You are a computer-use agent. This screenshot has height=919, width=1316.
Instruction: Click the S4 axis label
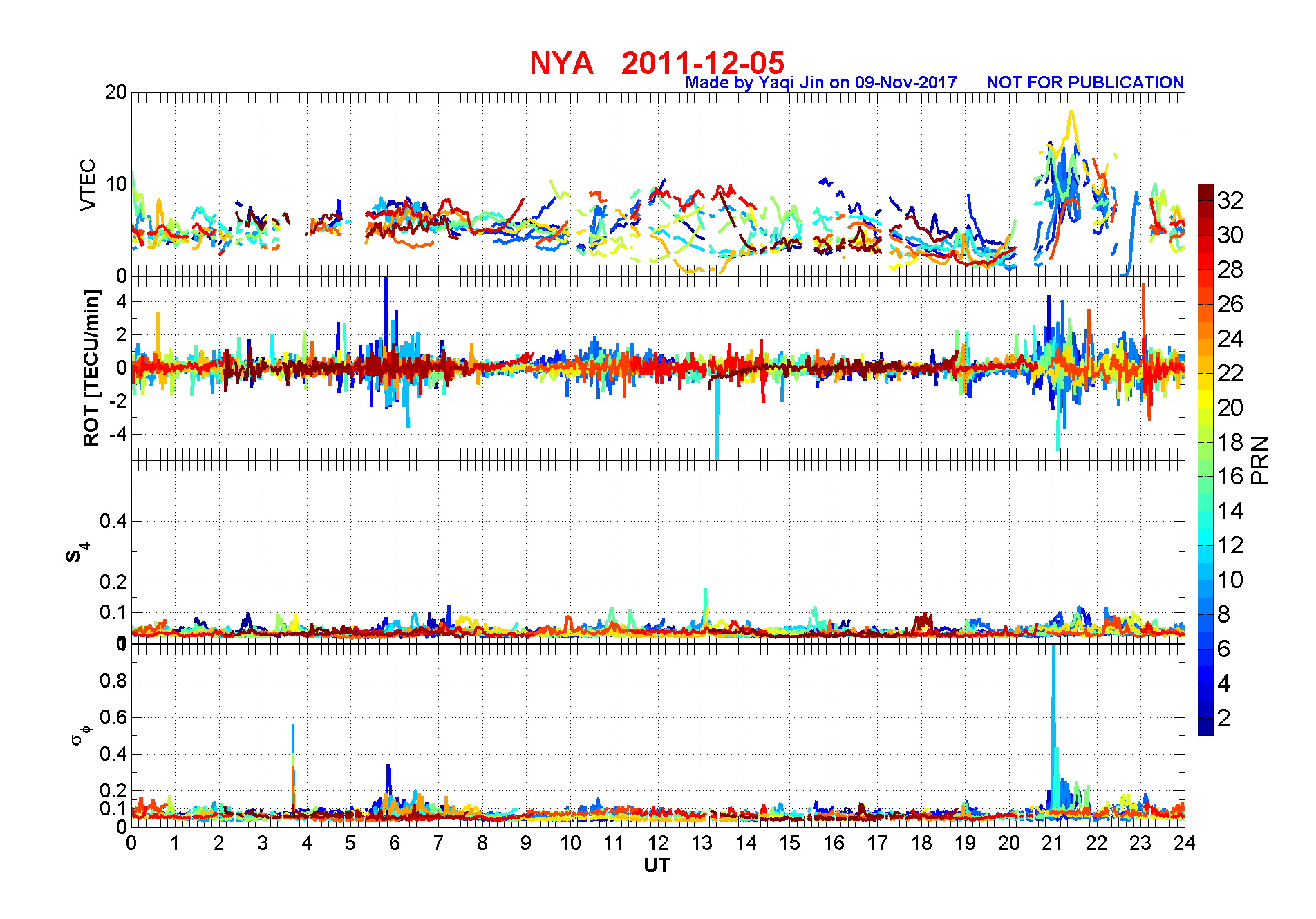click(77, 552)
